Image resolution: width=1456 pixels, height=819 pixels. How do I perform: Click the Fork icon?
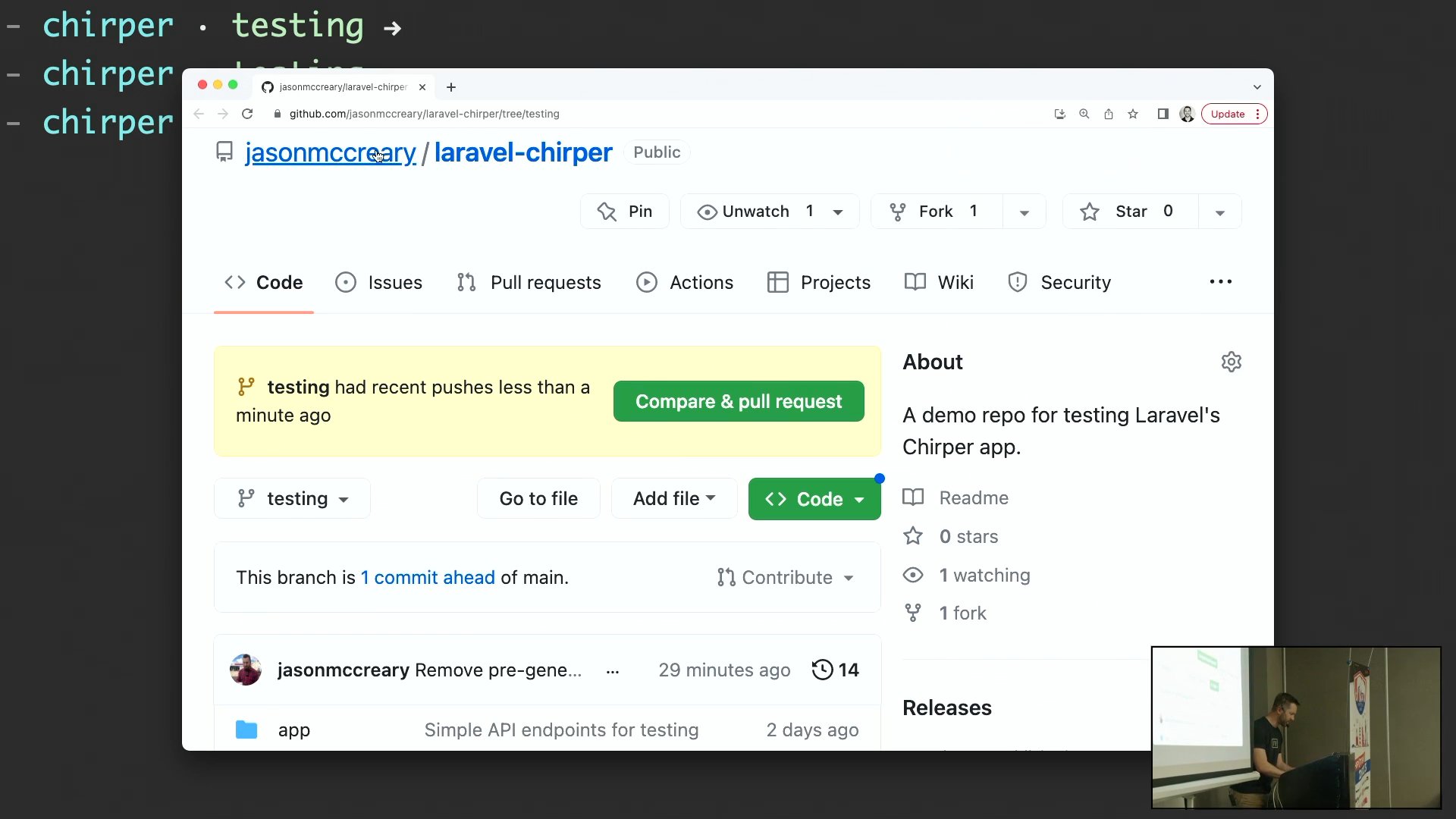tap(898, 211)
